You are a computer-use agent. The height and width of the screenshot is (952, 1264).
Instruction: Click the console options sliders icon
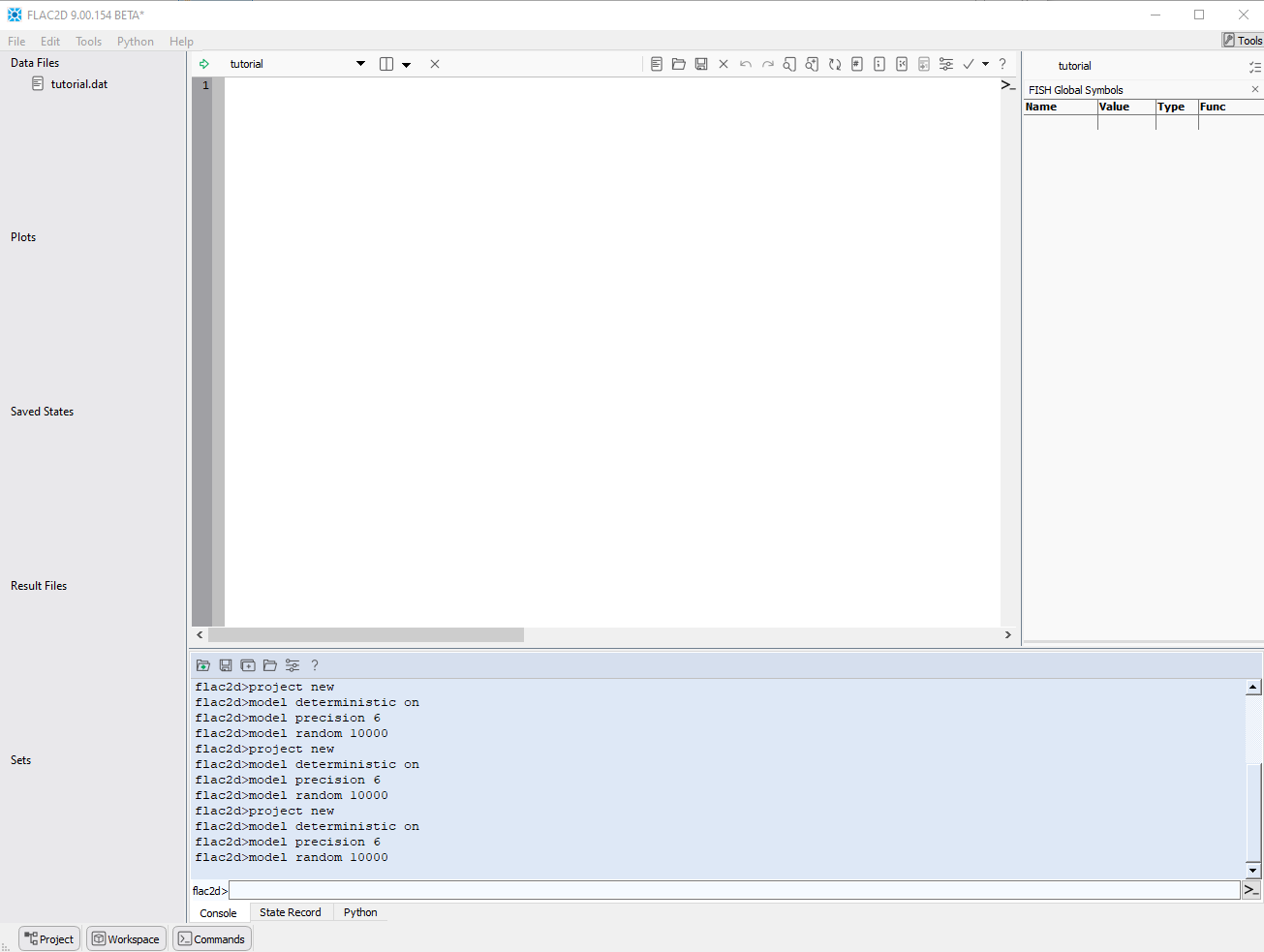point(293,665)
